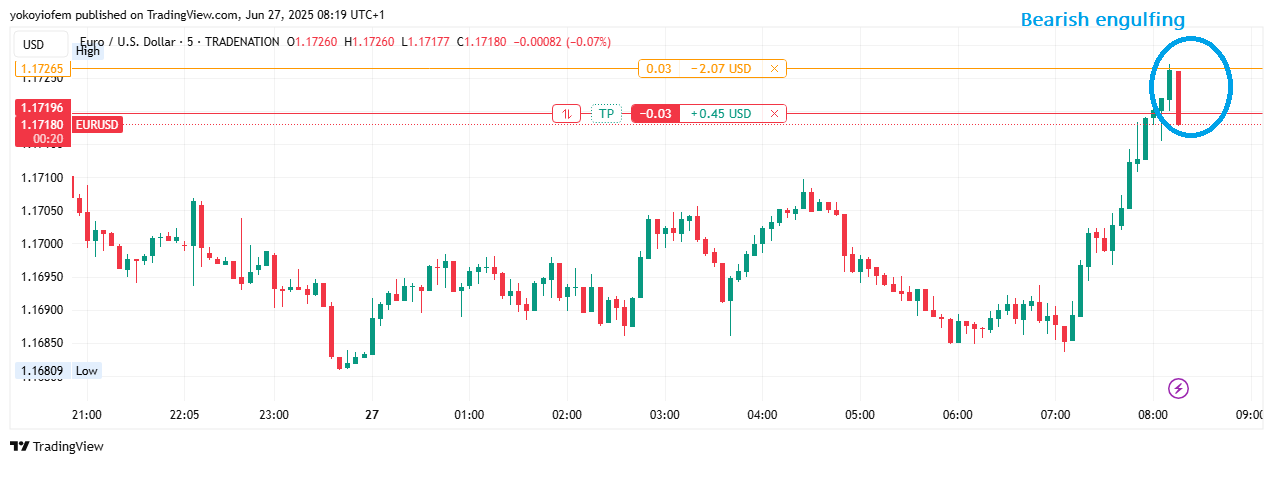
Task: Click the red 1.17196 position price label
Action: click(x=41, y=108)
